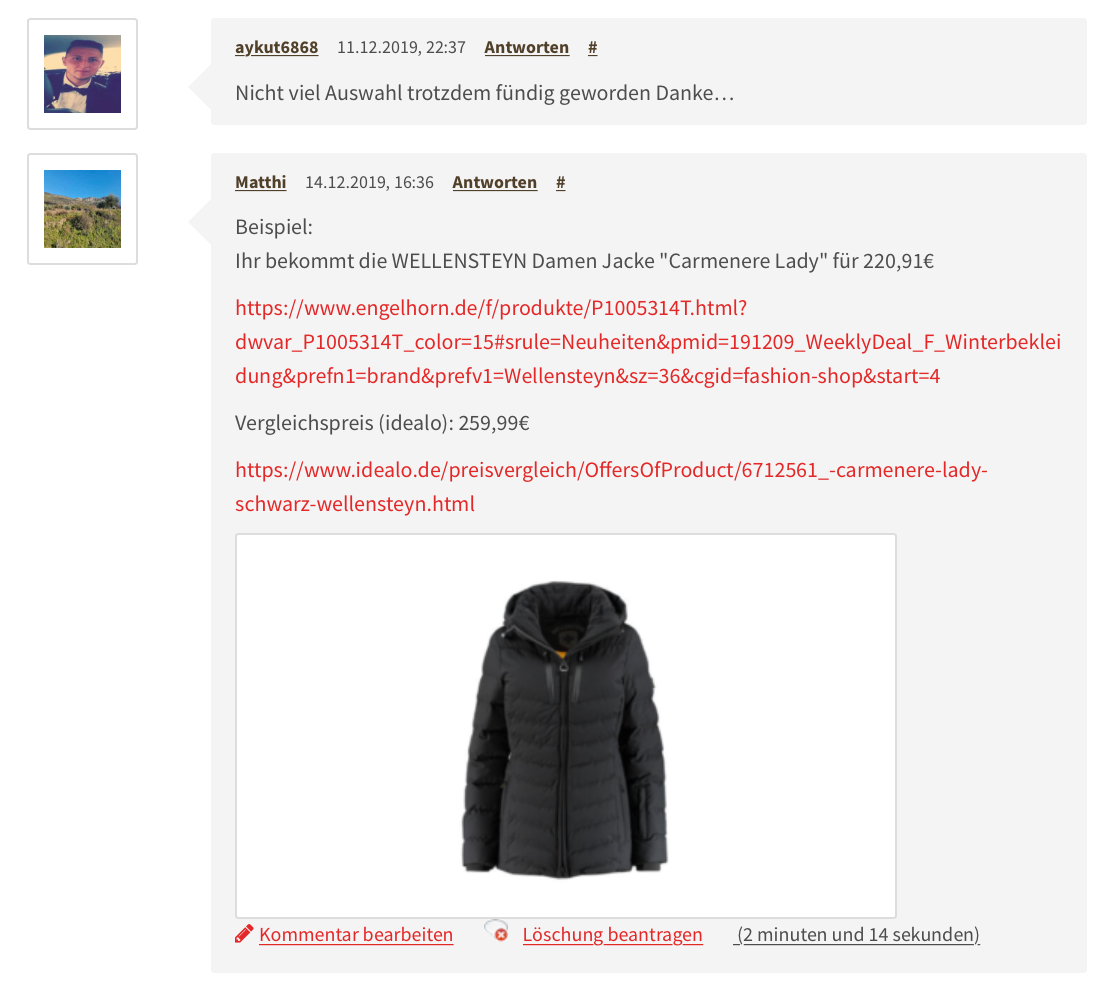This screenshot has height=1006, width=1102.
Task: Click the pencil edit comment icon
Action: 244,934
